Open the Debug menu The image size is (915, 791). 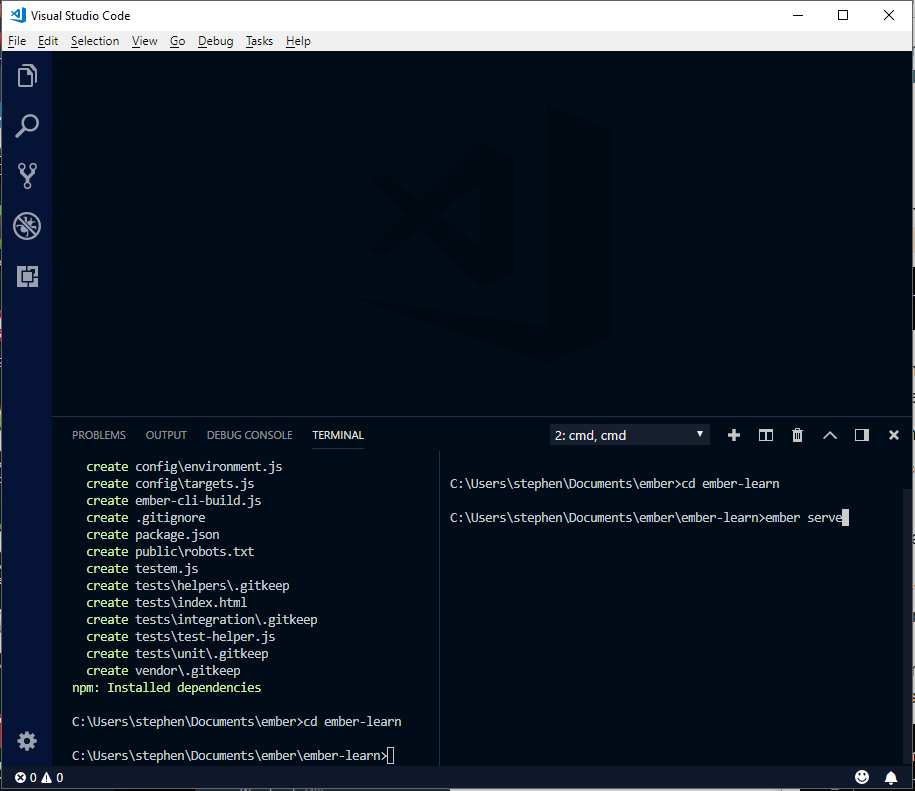point(215,41)
